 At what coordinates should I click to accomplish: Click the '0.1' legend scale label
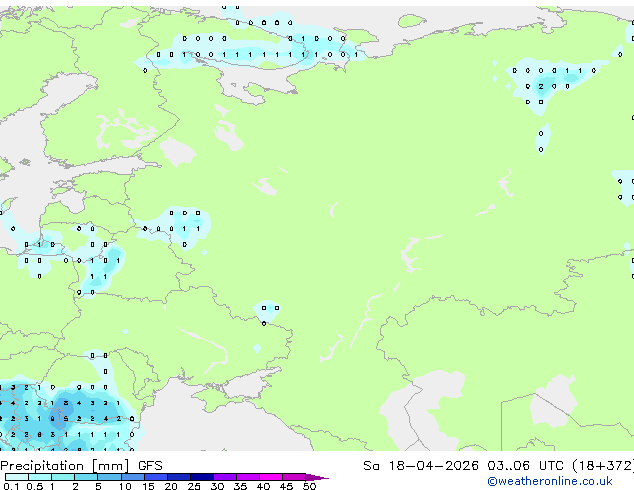[11, 486]
